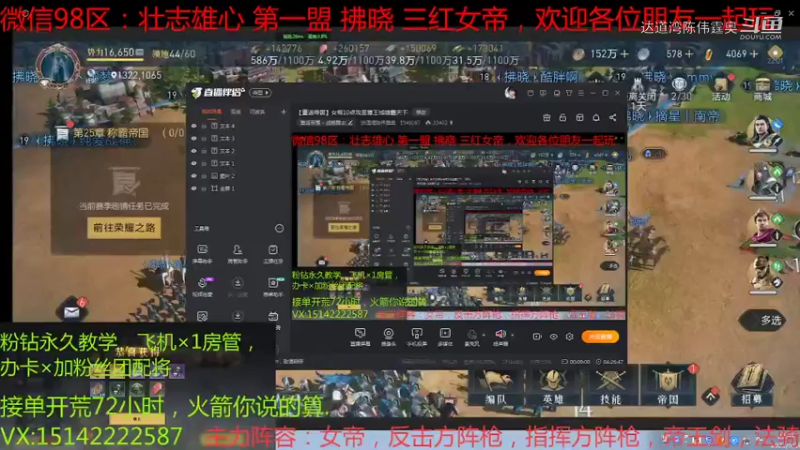Open the mail envelope icon in the game
The width and height of the screenshot is (800, 450).
(72, 311)
